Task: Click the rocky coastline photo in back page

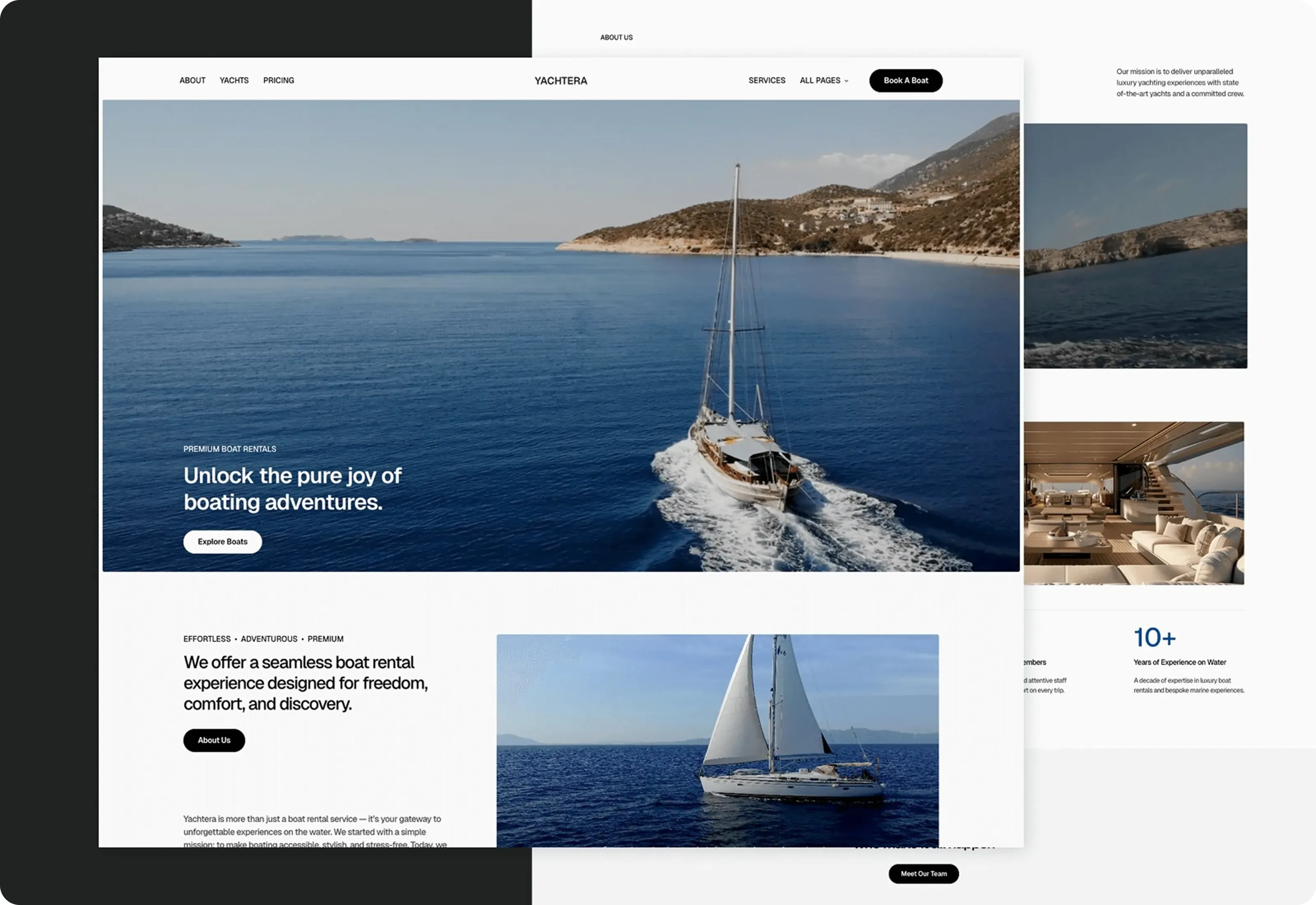Action: [x=1135, y=246]
